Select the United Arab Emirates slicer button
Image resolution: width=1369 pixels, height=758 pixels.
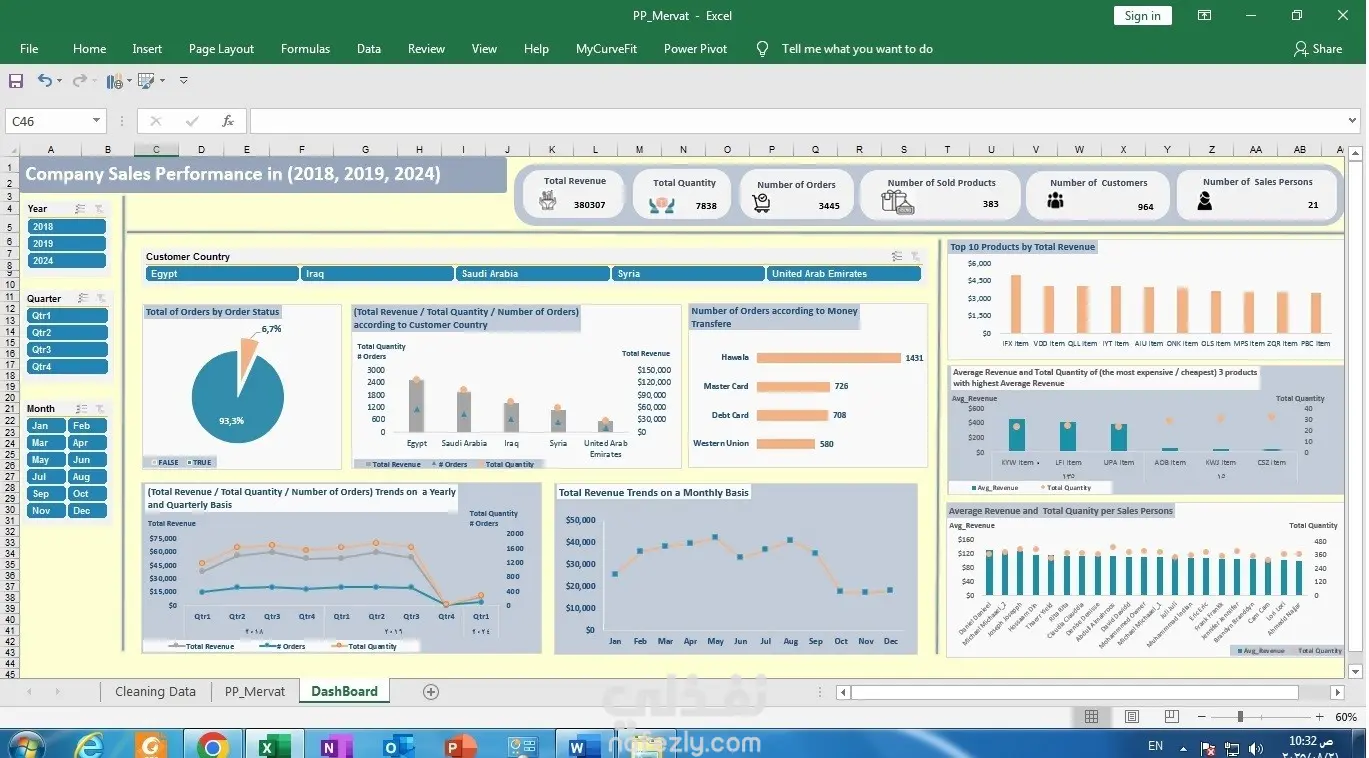coord(844,274)
